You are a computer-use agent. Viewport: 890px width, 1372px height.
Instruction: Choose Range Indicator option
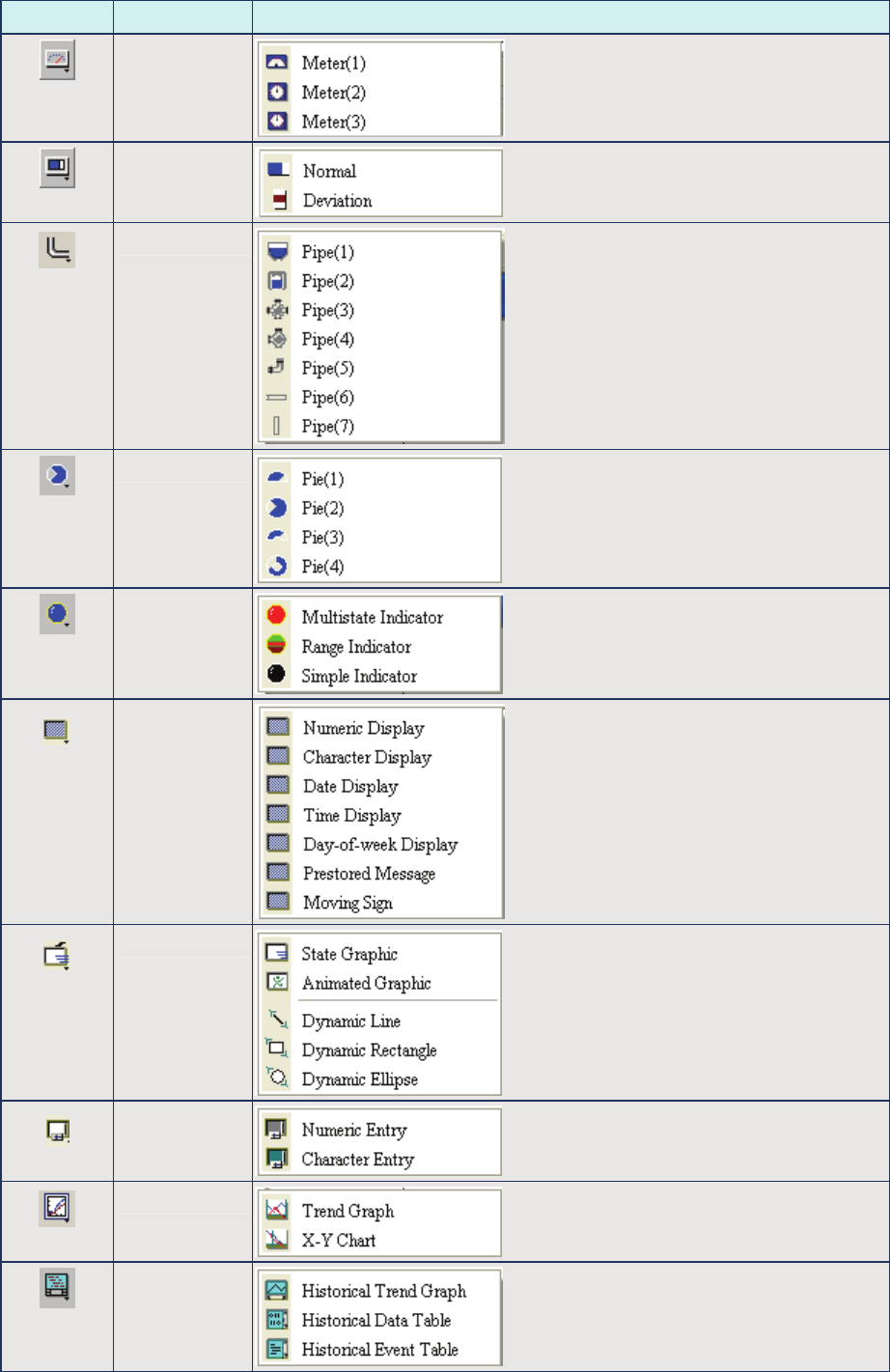tap(356, 647)
